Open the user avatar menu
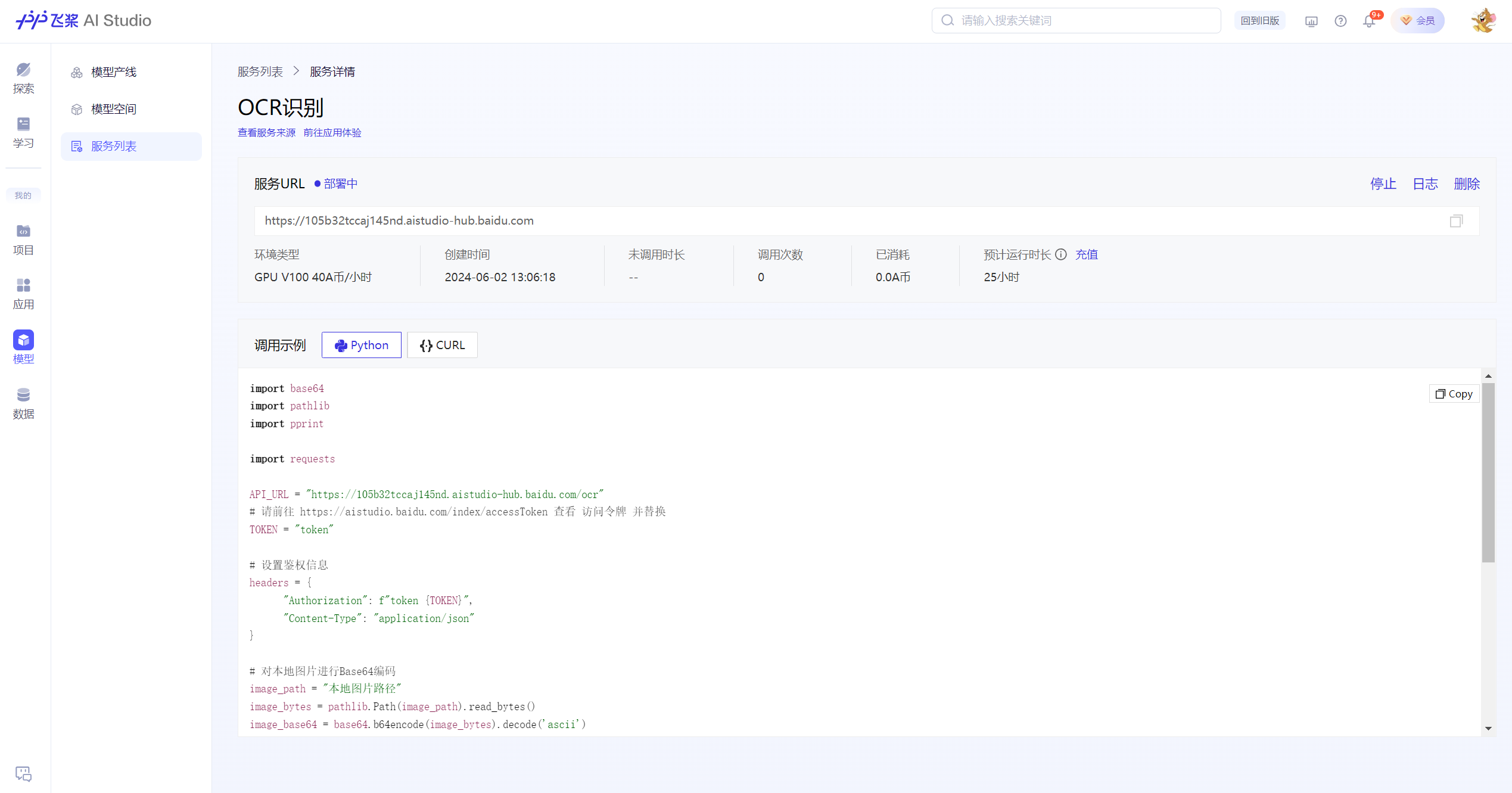Viewport: 1512px width, 793px height. point(1483,21)
